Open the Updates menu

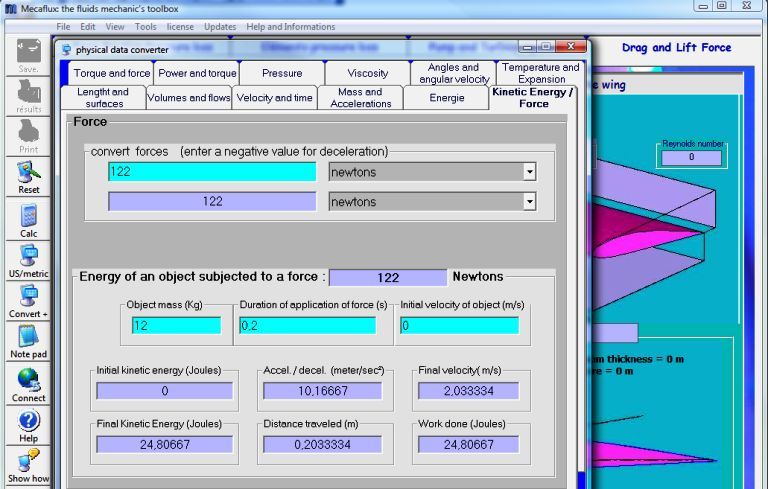(220, 26)
